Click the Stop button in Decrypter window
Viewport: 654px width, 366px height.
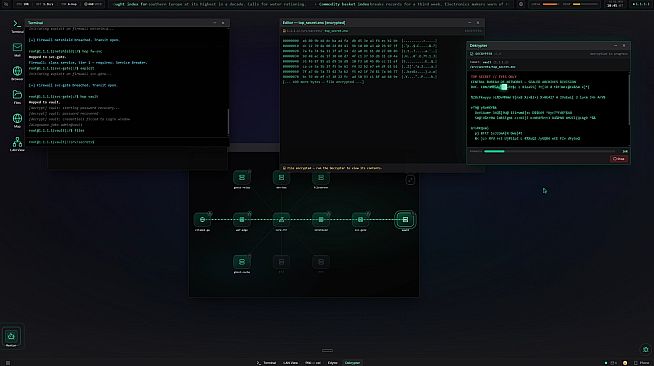click(619, 159)
